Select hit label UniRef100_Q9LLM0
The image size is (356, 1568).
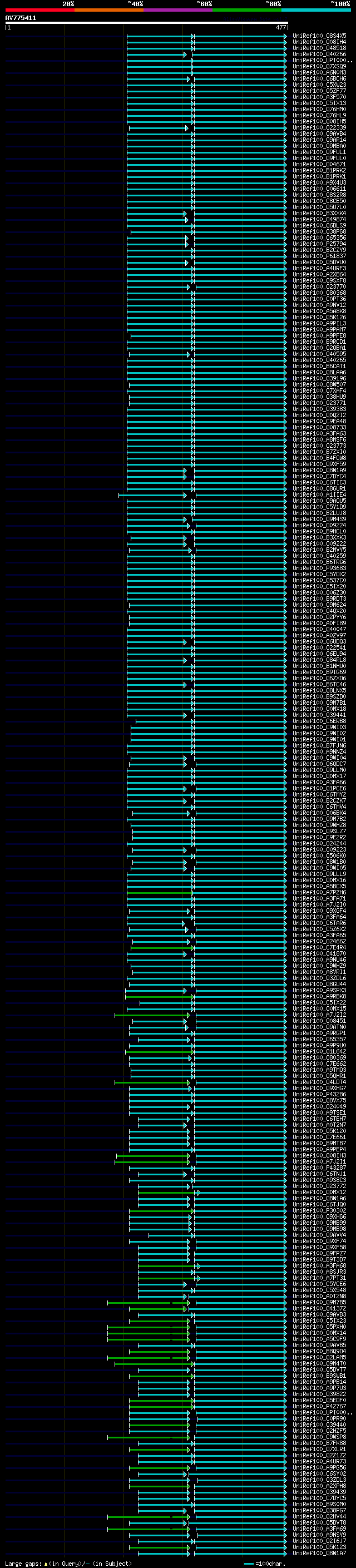tap(319, 770)
